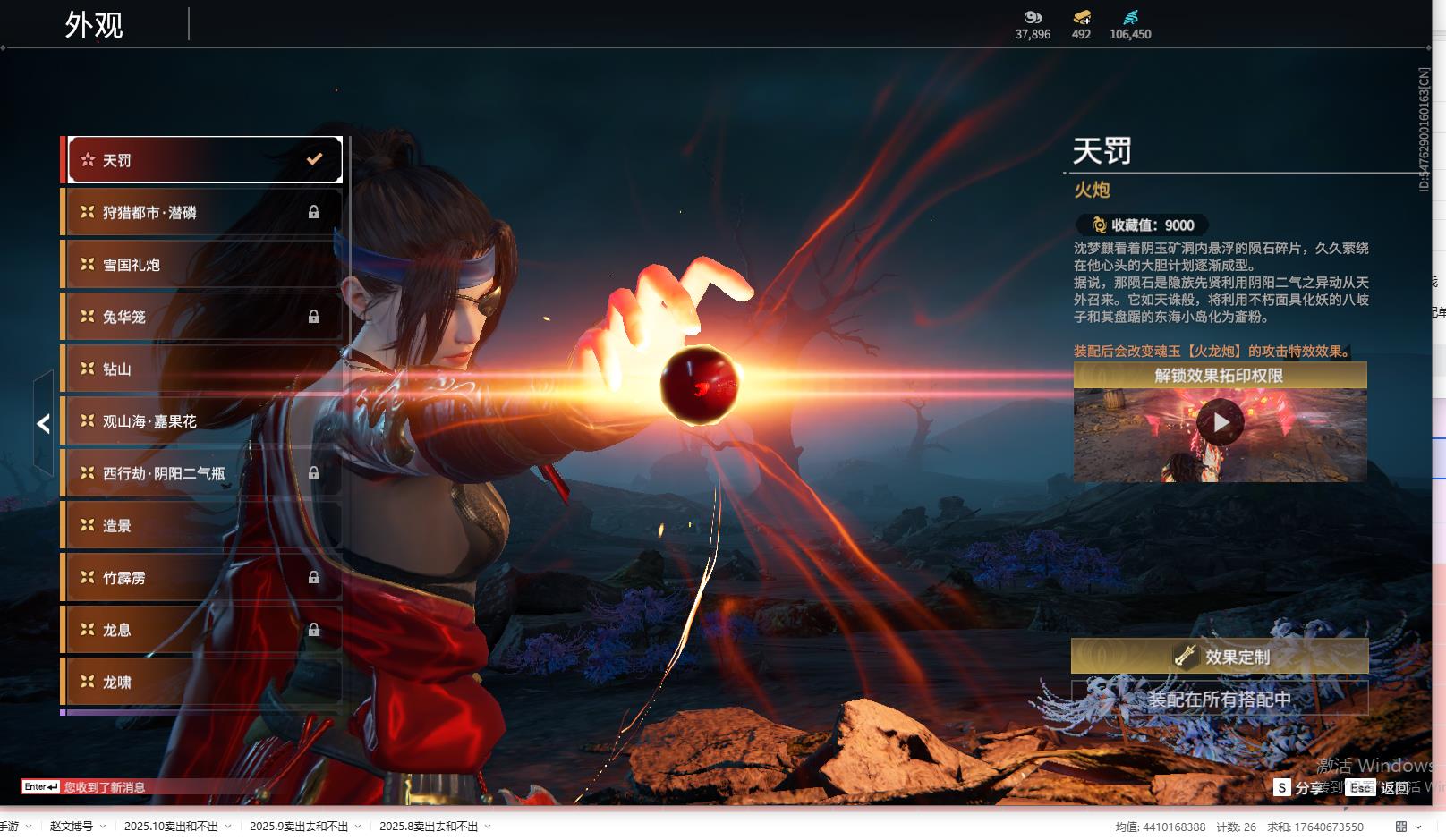The height and width of the screenshot is (840, 1446).
Task: Click the star icon beside 天罚
Action: tap(88, 160)
